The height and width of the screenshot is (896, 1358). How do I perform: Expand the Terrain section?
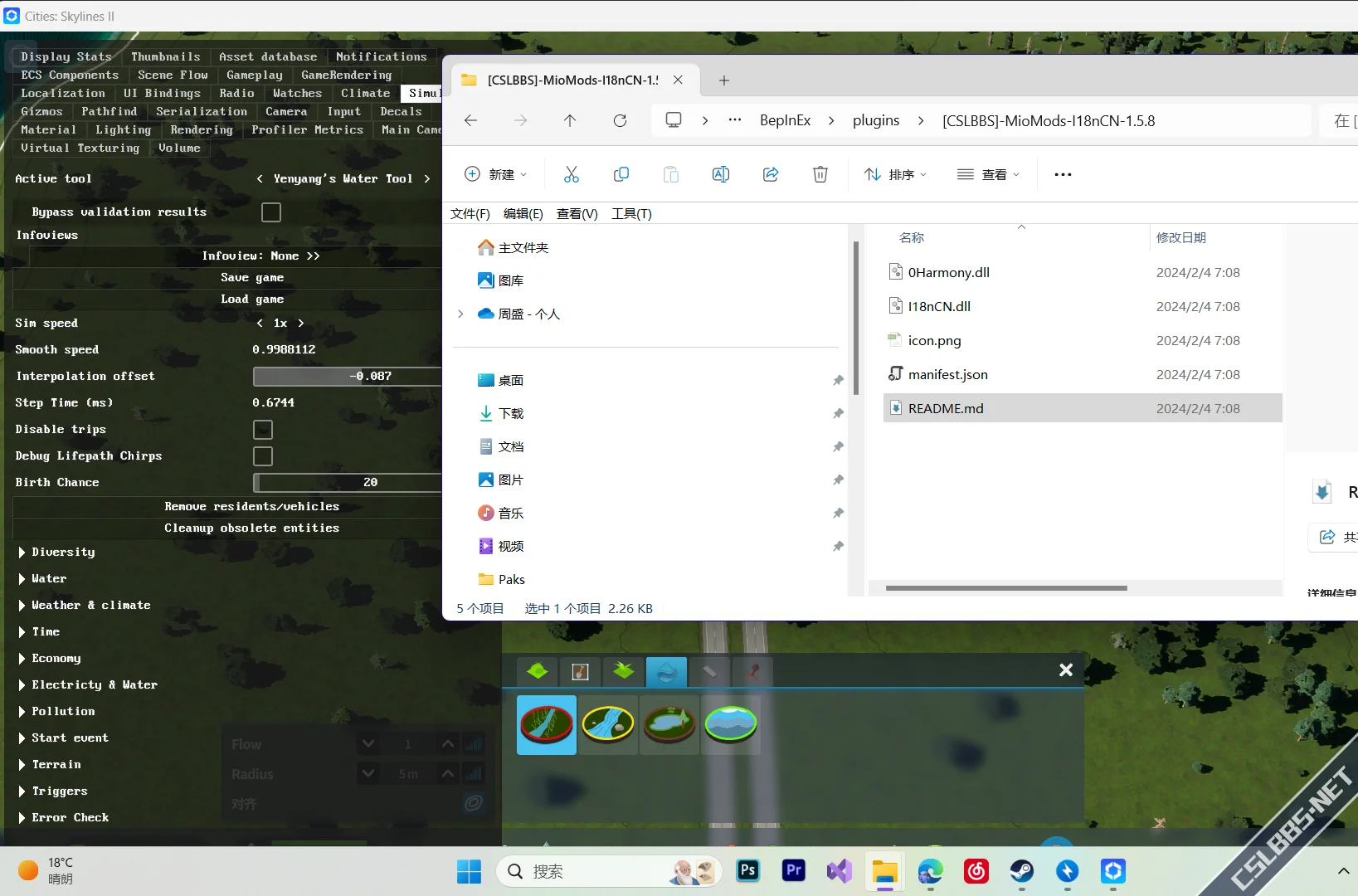22,765
